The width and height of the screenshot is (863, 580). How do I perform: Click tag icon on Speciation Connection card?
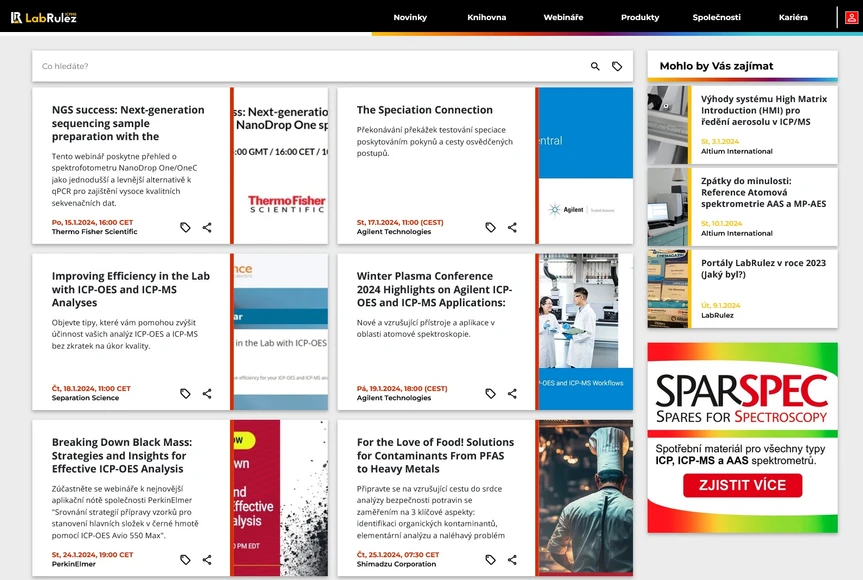click(x=490, y=227)
